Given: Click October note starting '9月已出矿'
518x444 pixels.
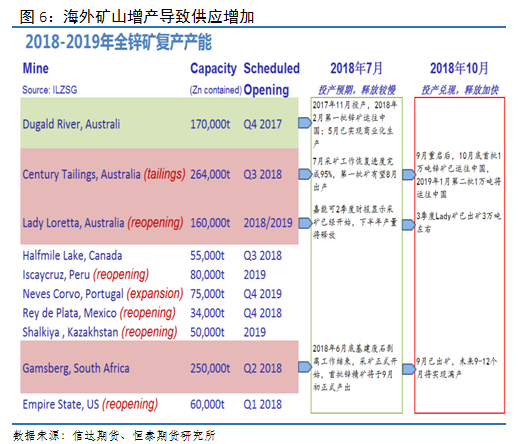Looking at the screenshot, I should pyautogui.click(x=457, y=368).
